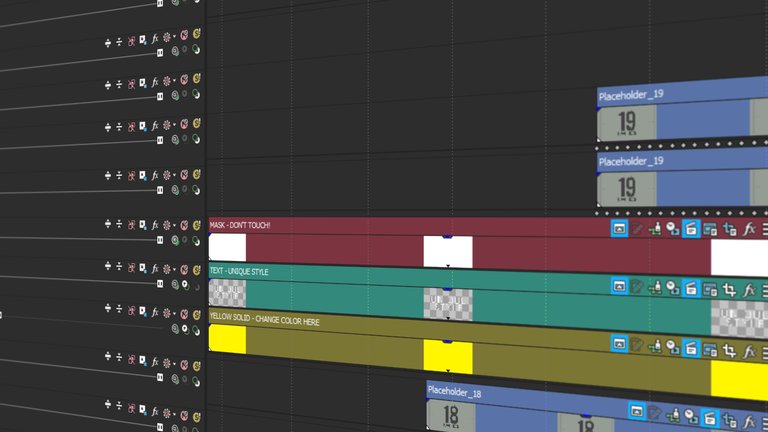Image resolution: width=768 pixels, height=432 pixels.
Task: Click level slider handle on the TEXT - UNIQUE STYLE track
Action: coord(160,284)
